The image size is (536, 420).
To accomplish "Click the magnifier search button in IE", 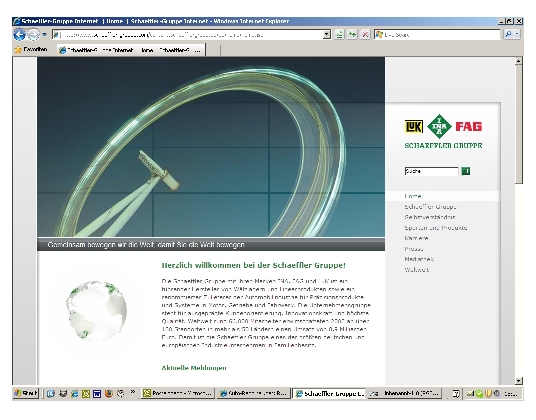I will pyautogui.click(x=508, y=34).
